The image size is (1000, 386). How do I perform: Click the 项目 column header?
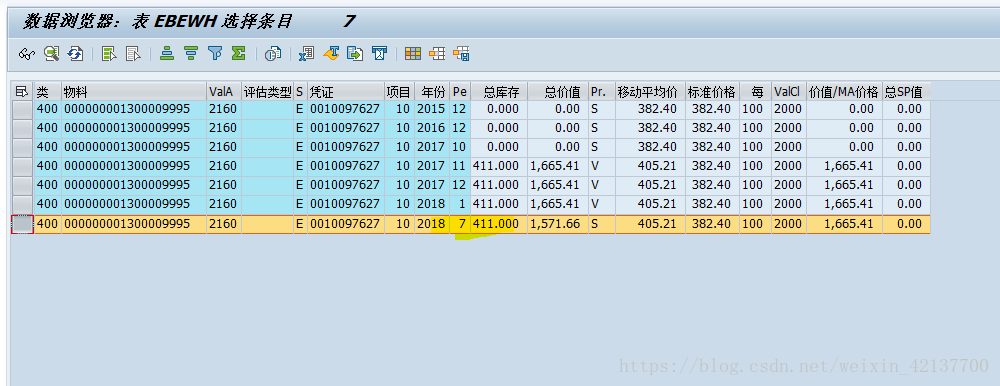399,92
